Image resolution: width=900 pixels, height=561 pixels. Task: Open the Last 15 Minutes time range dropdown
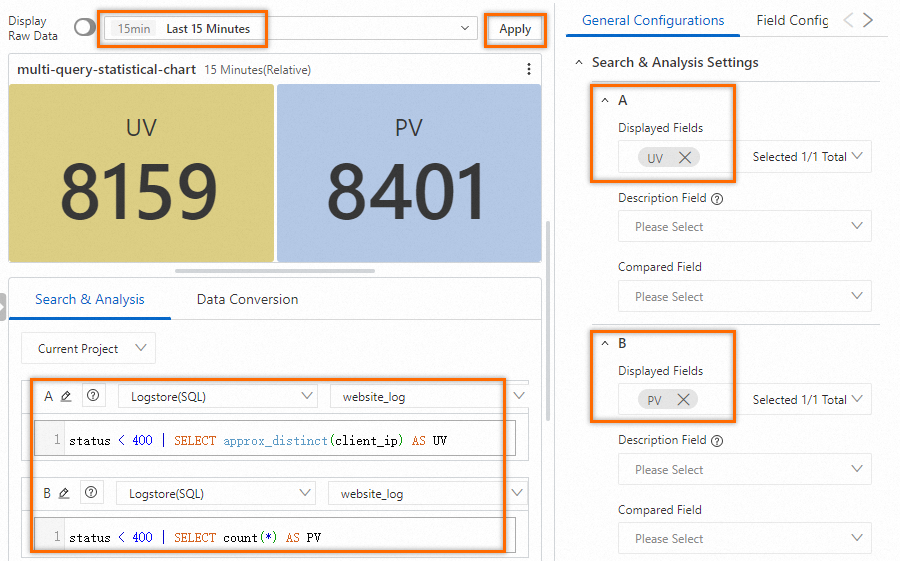pos(291,28)
